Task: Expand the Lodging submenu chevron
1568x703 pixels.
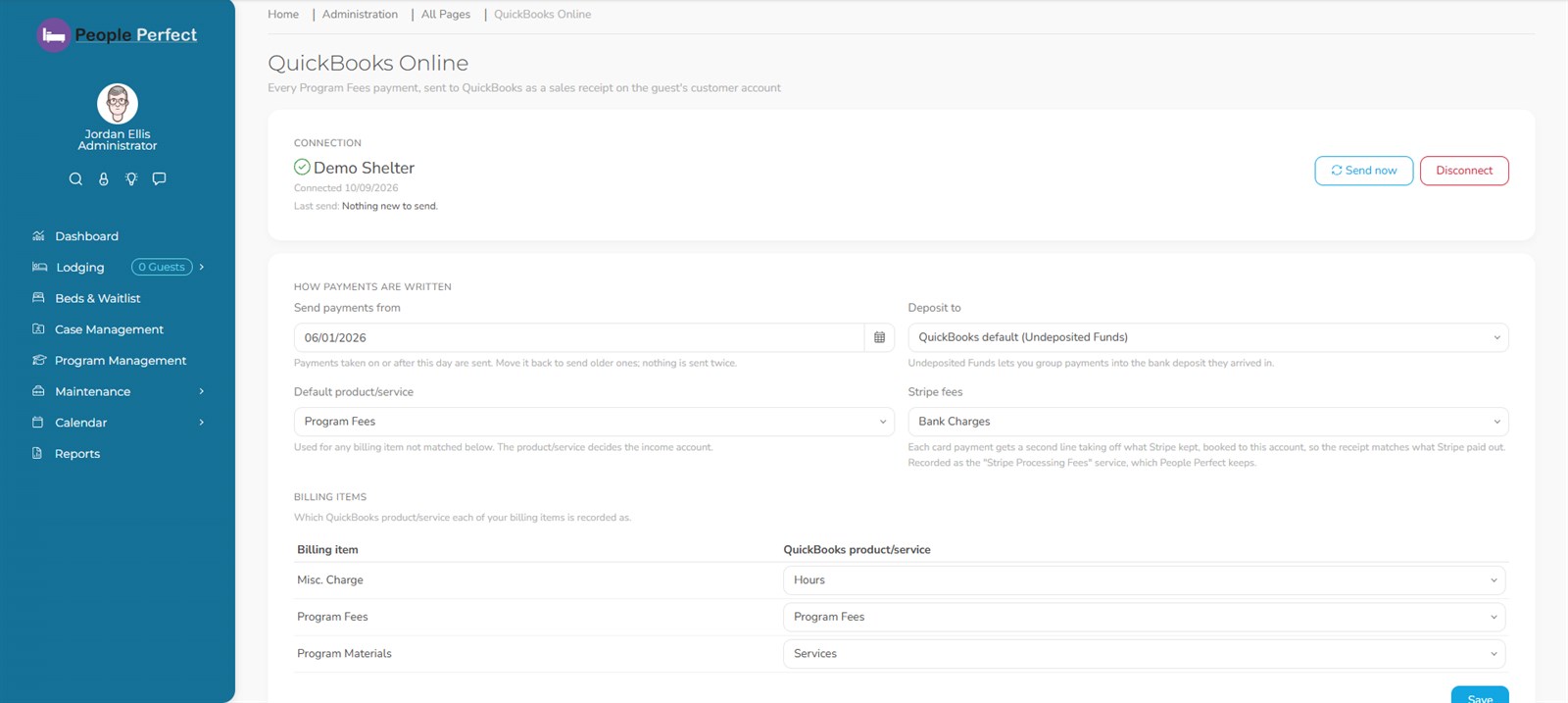Action: 202,267
